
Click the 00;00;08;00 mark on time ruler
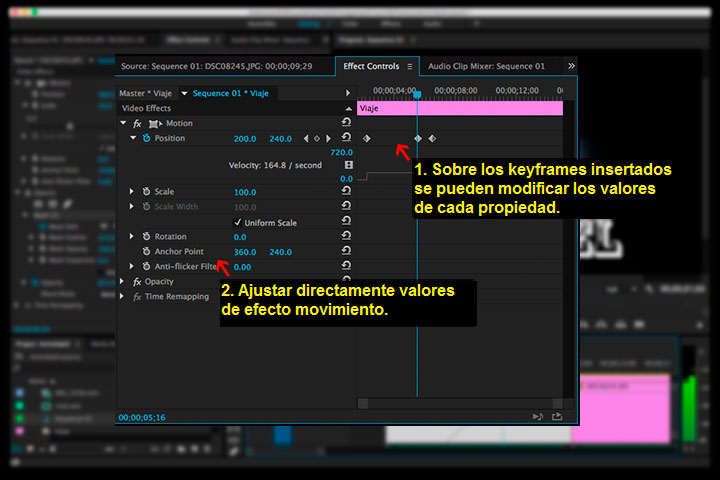[456, 90]
